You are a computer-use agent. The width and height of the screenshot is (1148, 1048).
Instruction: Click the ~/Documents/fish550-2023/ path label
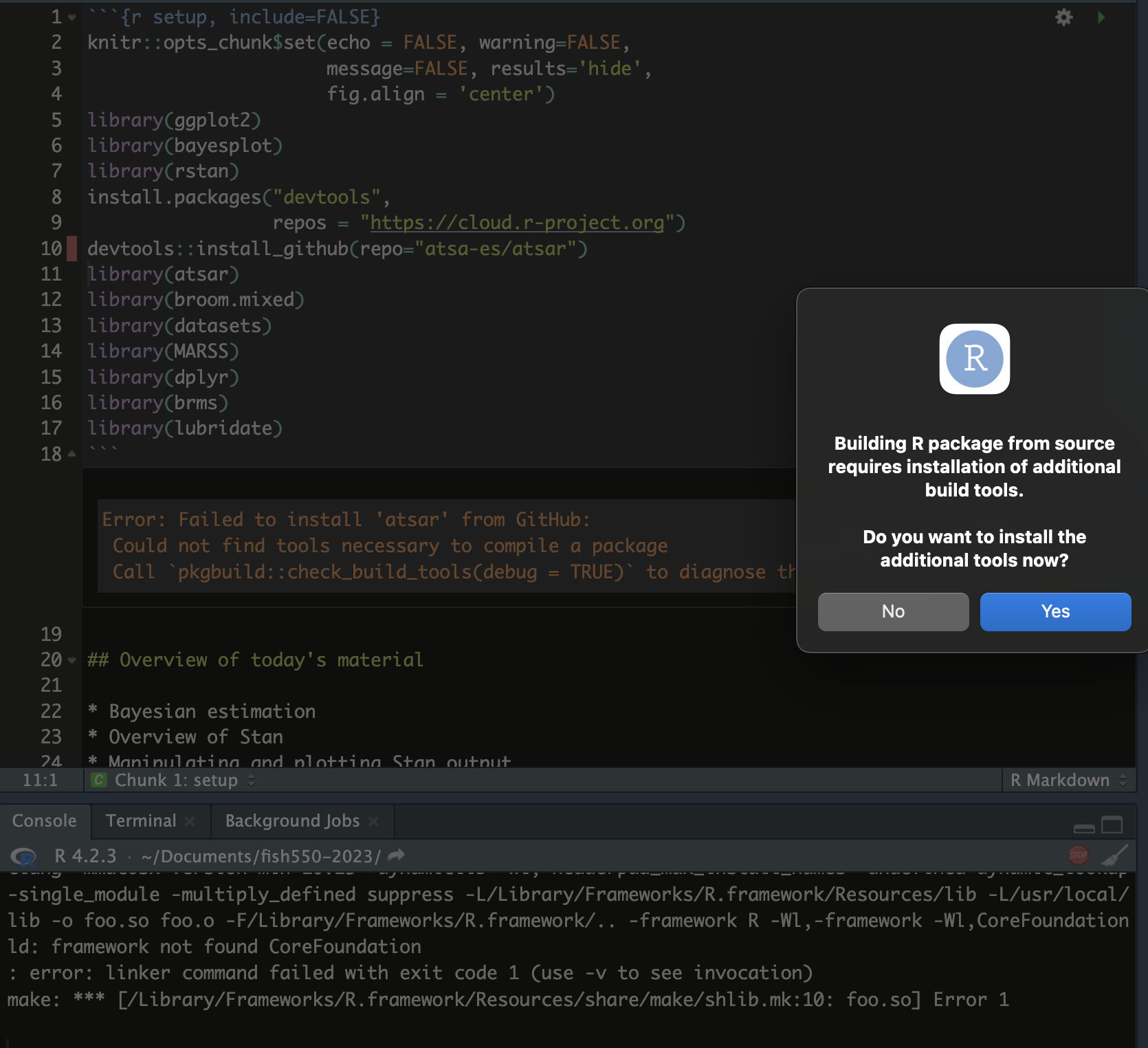pyautogui.click(x=261, y=856)
